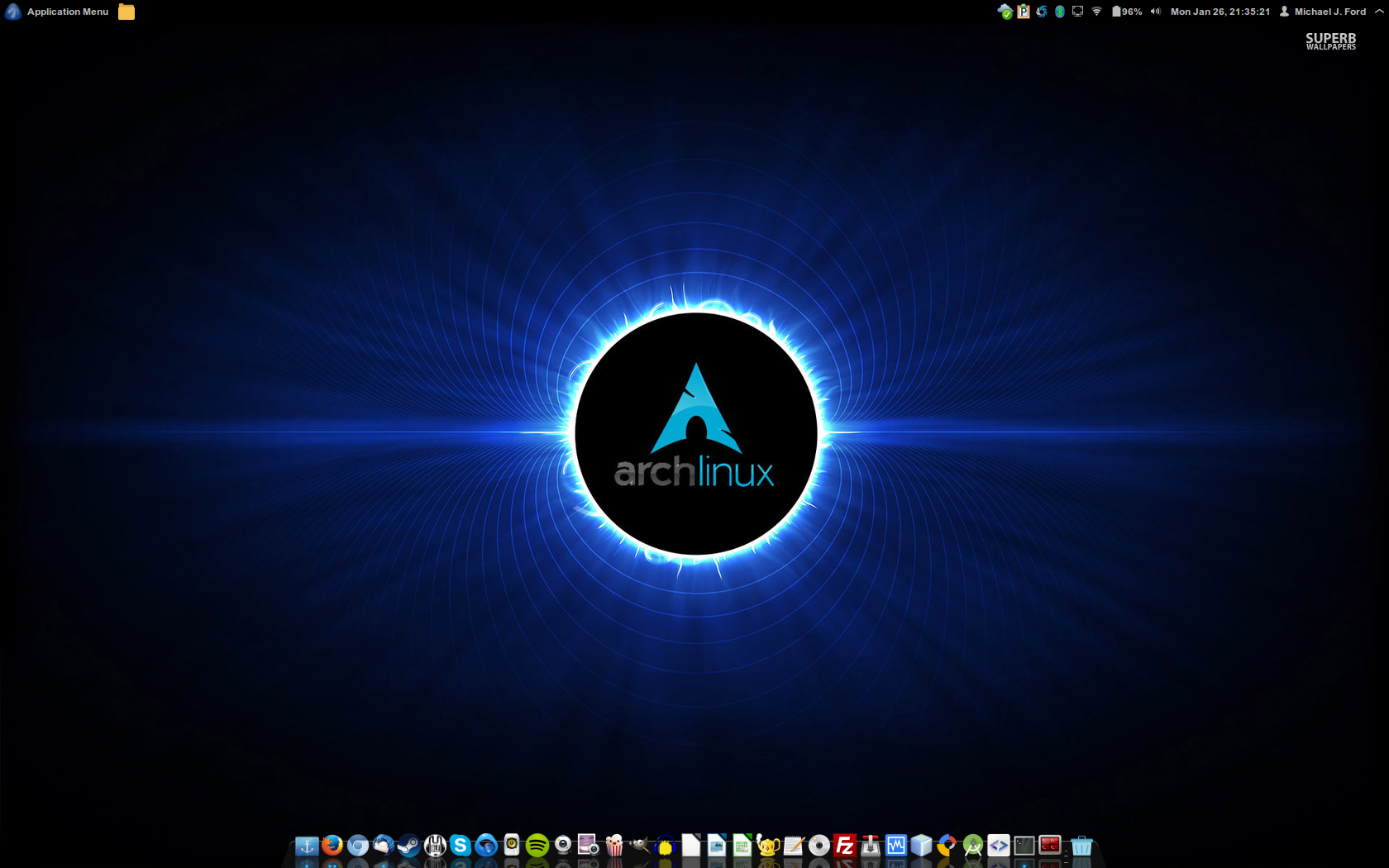Open the notepad text editor dock icon
Screen dimensions: 1389x868
(794, 846)
